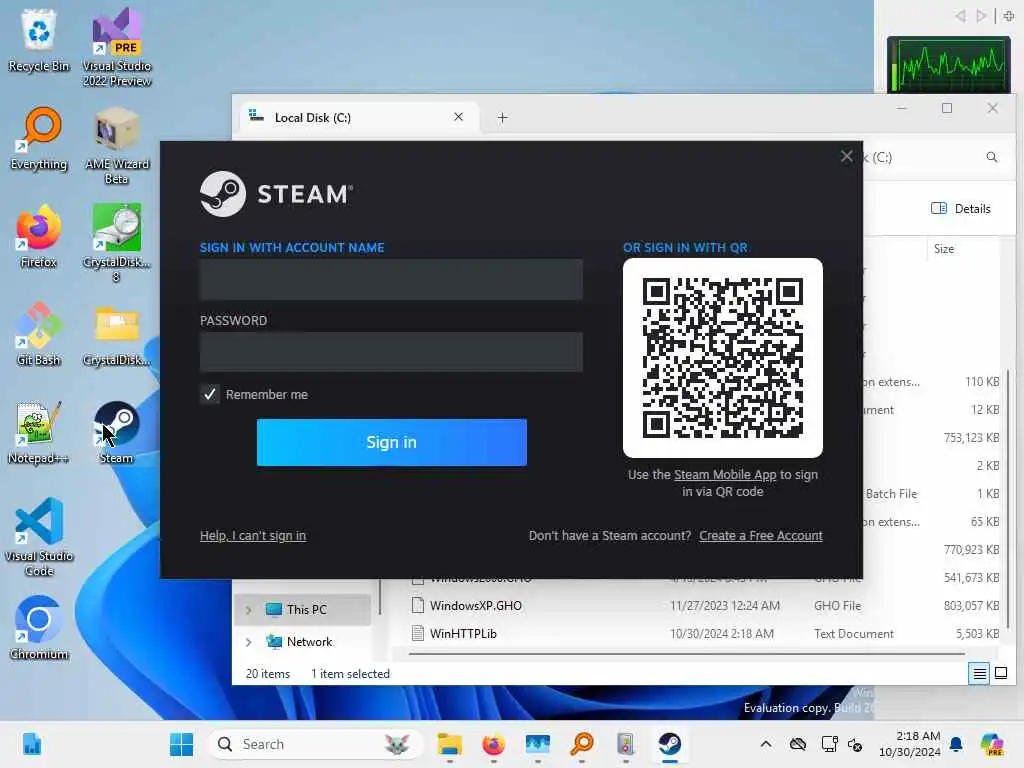The image size is (1024, 768).
Task: Select Visual Studio Code desktop icon
Action: [39, 537]
